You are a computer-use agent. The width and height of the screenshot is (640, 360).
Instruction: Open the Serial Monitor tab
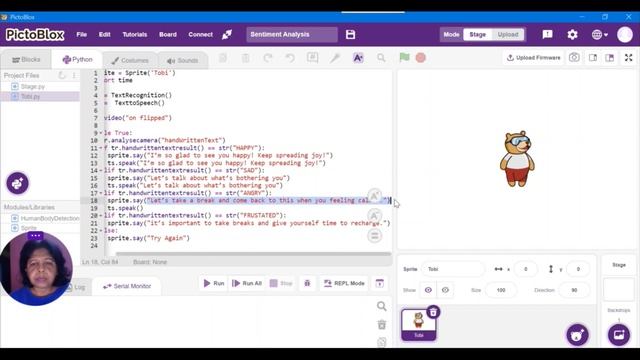click(127, 287)
